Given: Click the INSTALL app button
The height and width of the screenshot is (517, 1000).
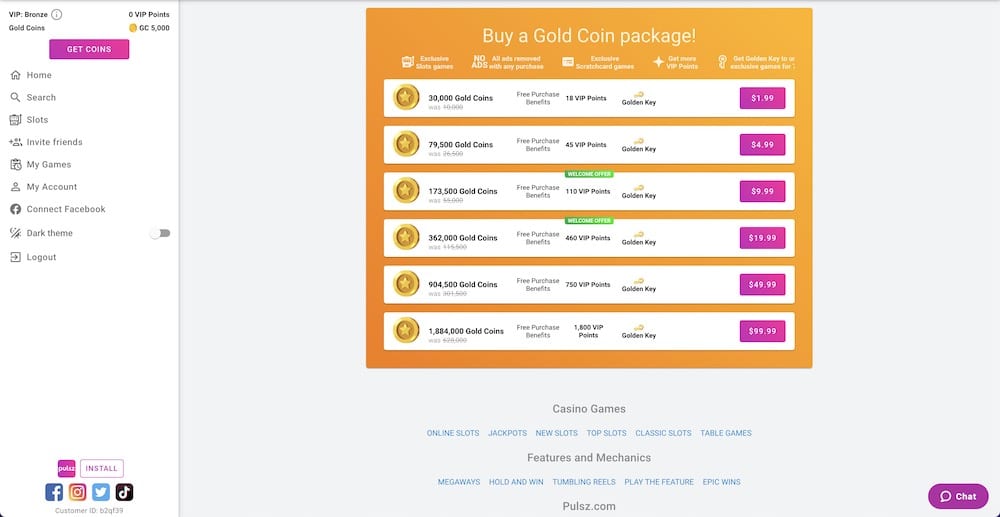Looking at the screenshot, I should pos(101,468).
